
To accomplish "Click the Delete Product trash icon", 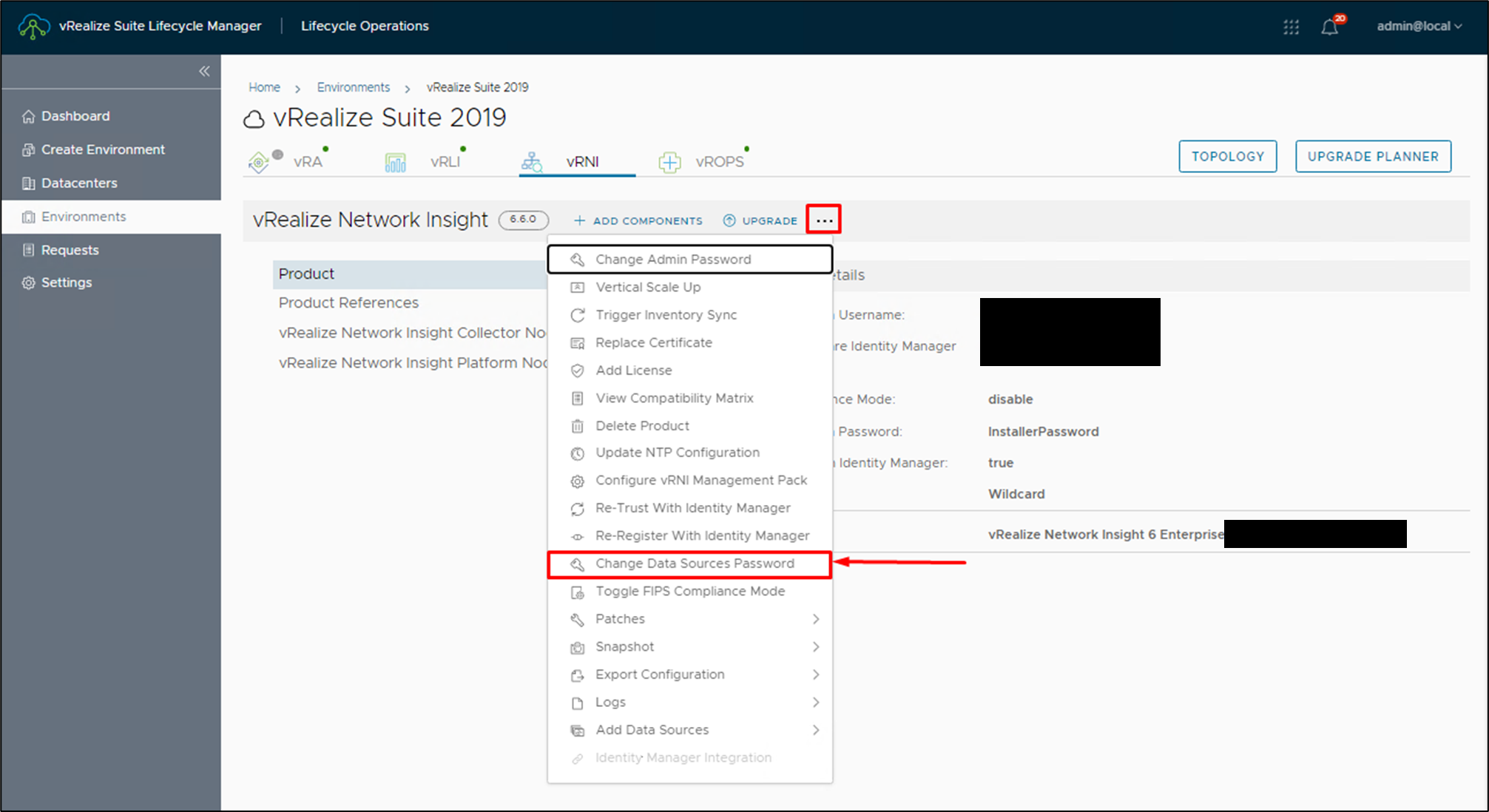I will 578,426.
